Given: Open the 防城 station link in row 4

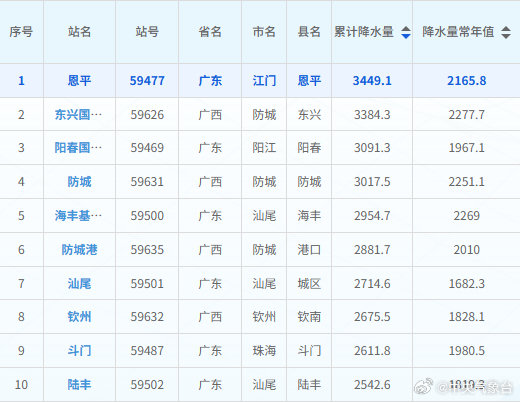Looking at the screenshot, I should coord(79,182).
